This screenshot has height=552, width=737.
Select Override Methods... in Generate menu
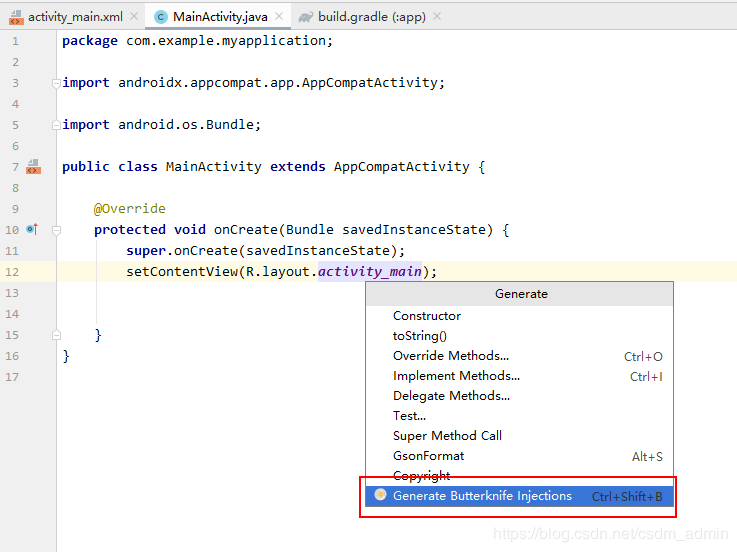click(x=519, y=356)
